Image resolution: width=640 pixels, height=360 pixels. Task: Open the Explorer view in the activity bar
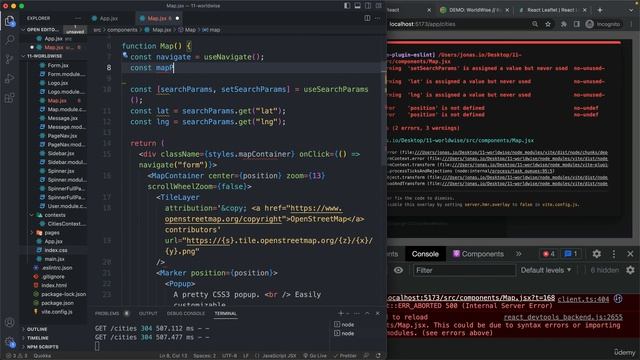(x=9, y=21)
